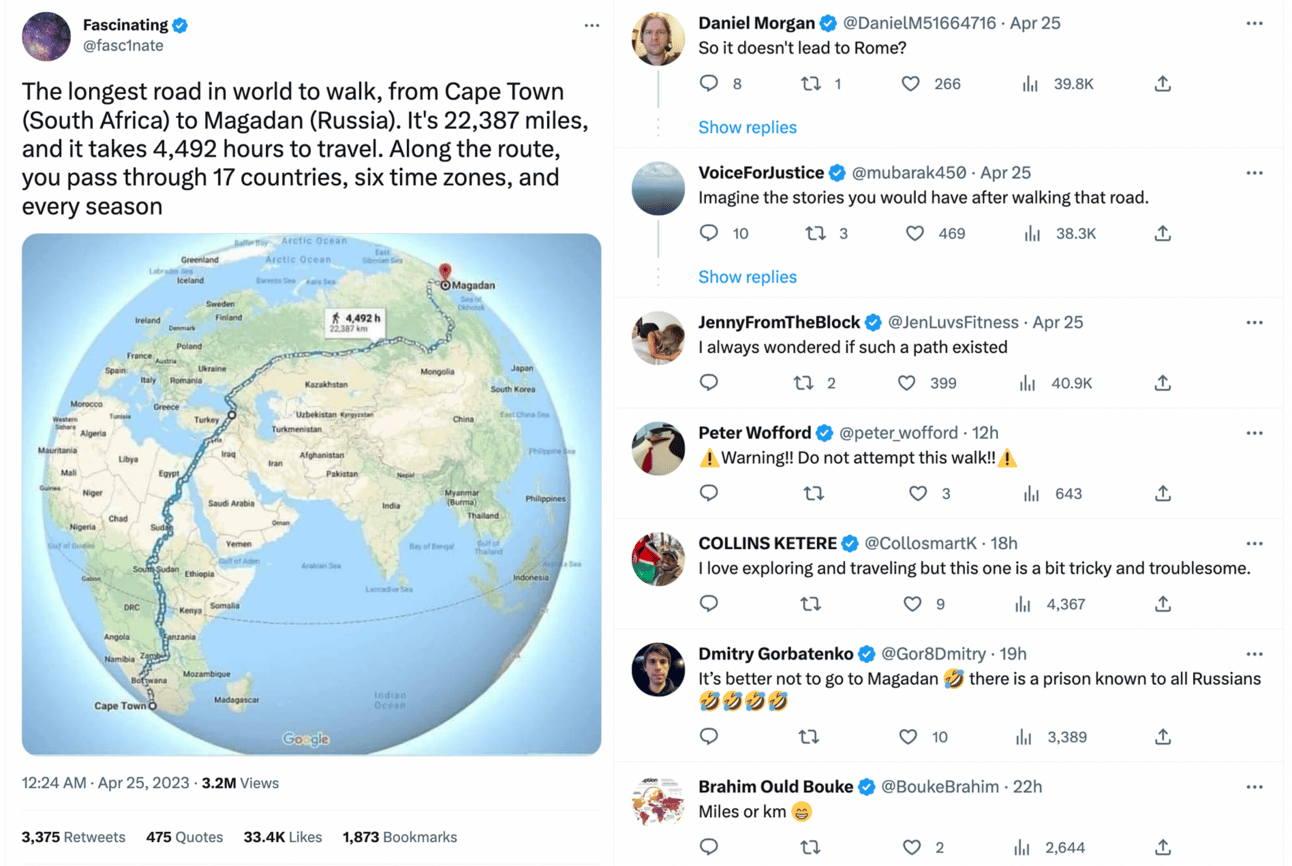Like JennyFromTheBlock's reply
The image size is (1292, 866).
pos(906,383)
